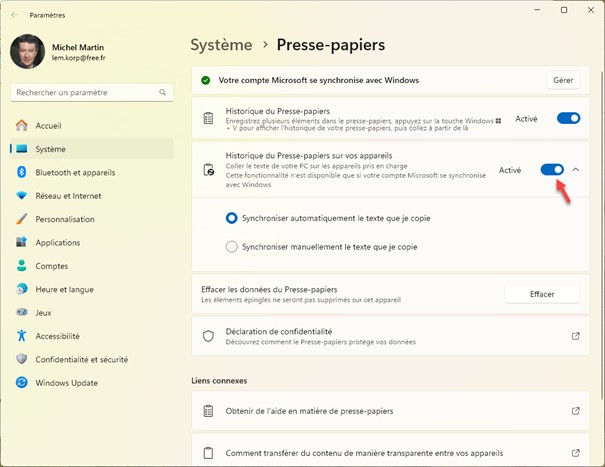Click the Rechercher un paramètre field

coord(85,92)
